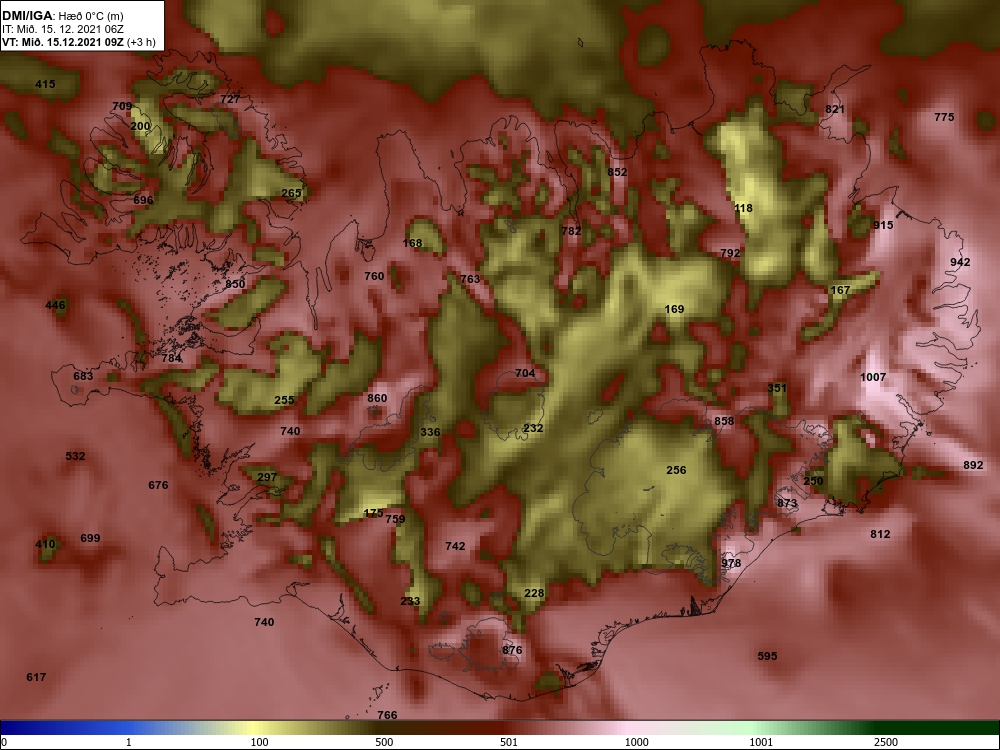Click the 532 value label
1000x750 pixels.
coord(75,457)
